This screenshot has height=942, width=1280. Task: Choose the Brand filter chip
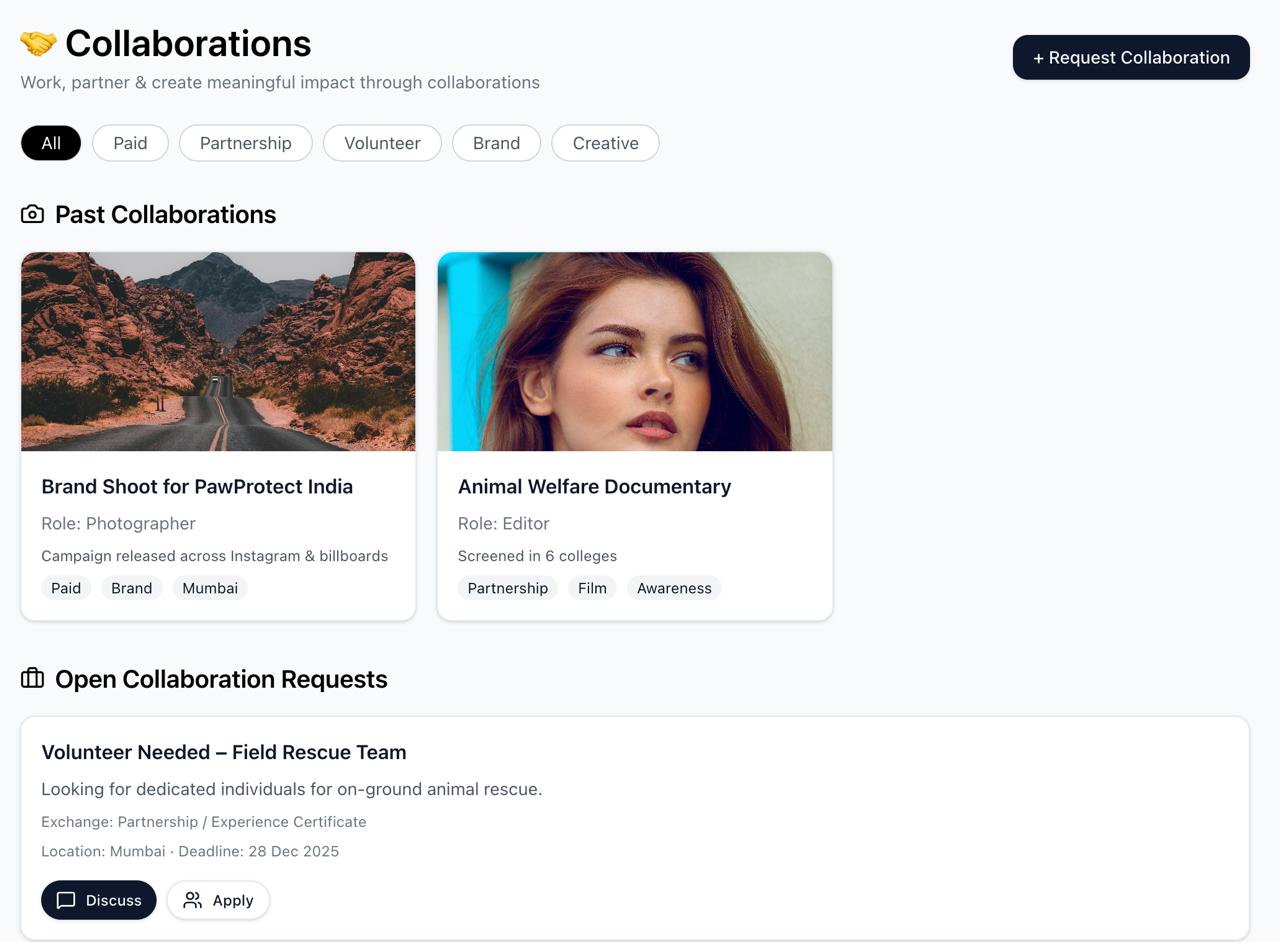coord(496,143)
